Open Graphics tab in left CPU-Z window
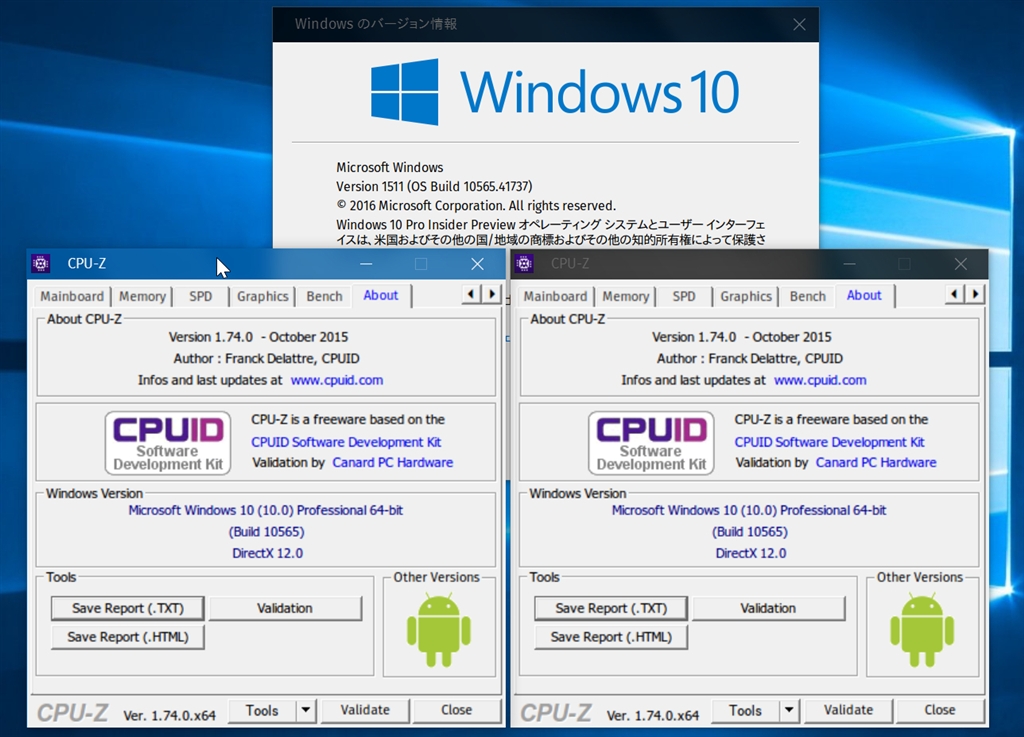 [263, 296]
